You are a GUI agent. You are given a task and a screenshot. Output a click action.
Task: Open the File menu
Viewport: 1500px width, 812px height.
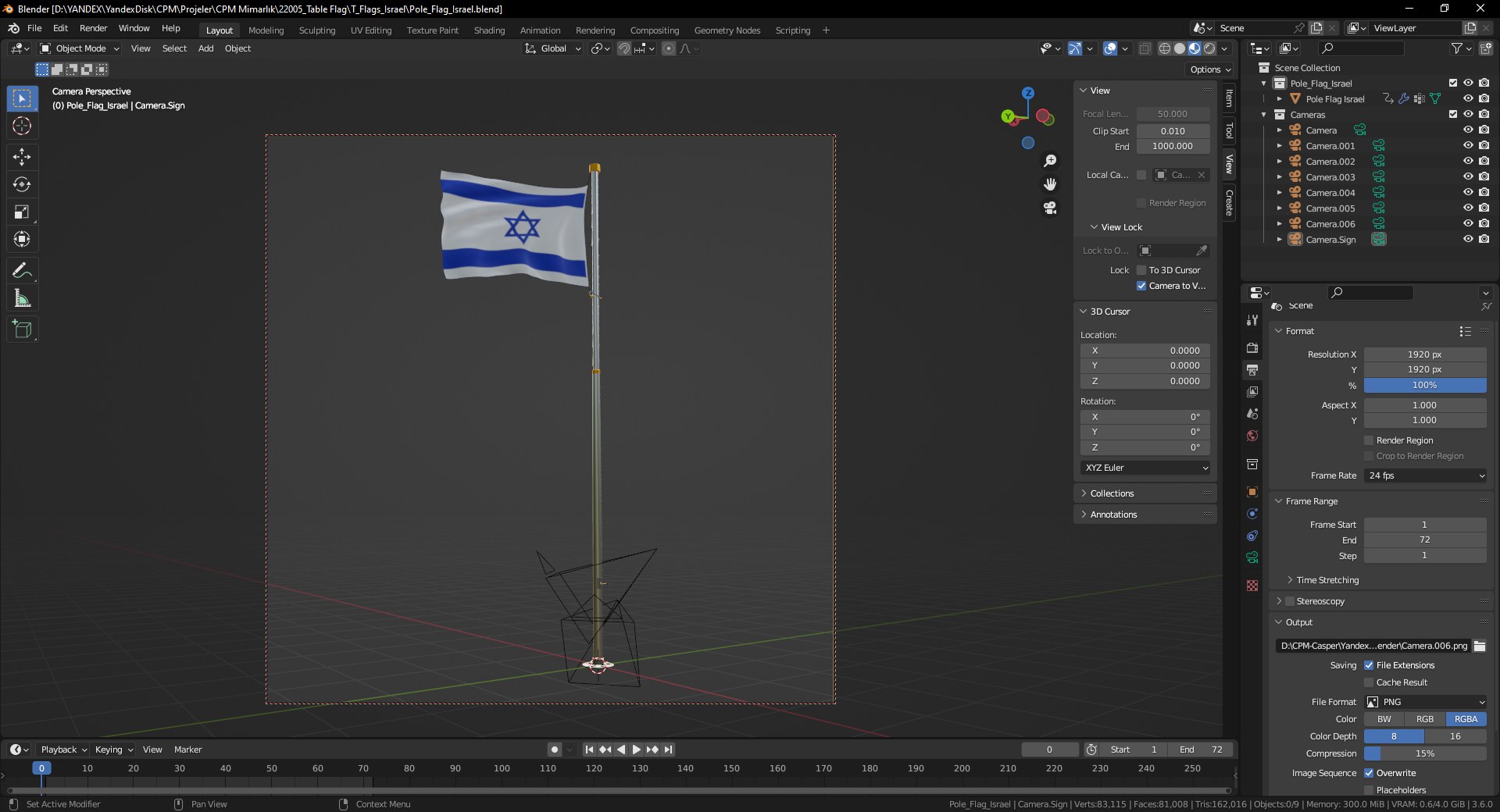(x=34, y=28)
